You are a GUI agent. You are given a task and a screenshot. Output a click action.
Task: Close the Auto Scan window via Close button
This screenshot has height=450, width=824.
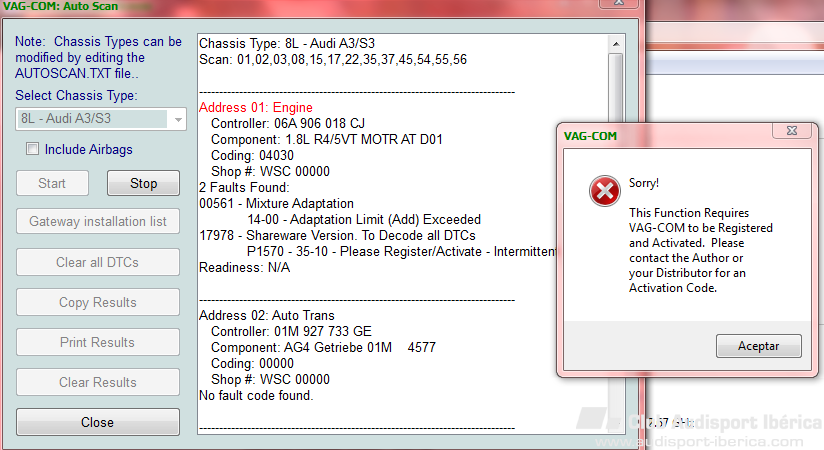click(x=98, y=422)
